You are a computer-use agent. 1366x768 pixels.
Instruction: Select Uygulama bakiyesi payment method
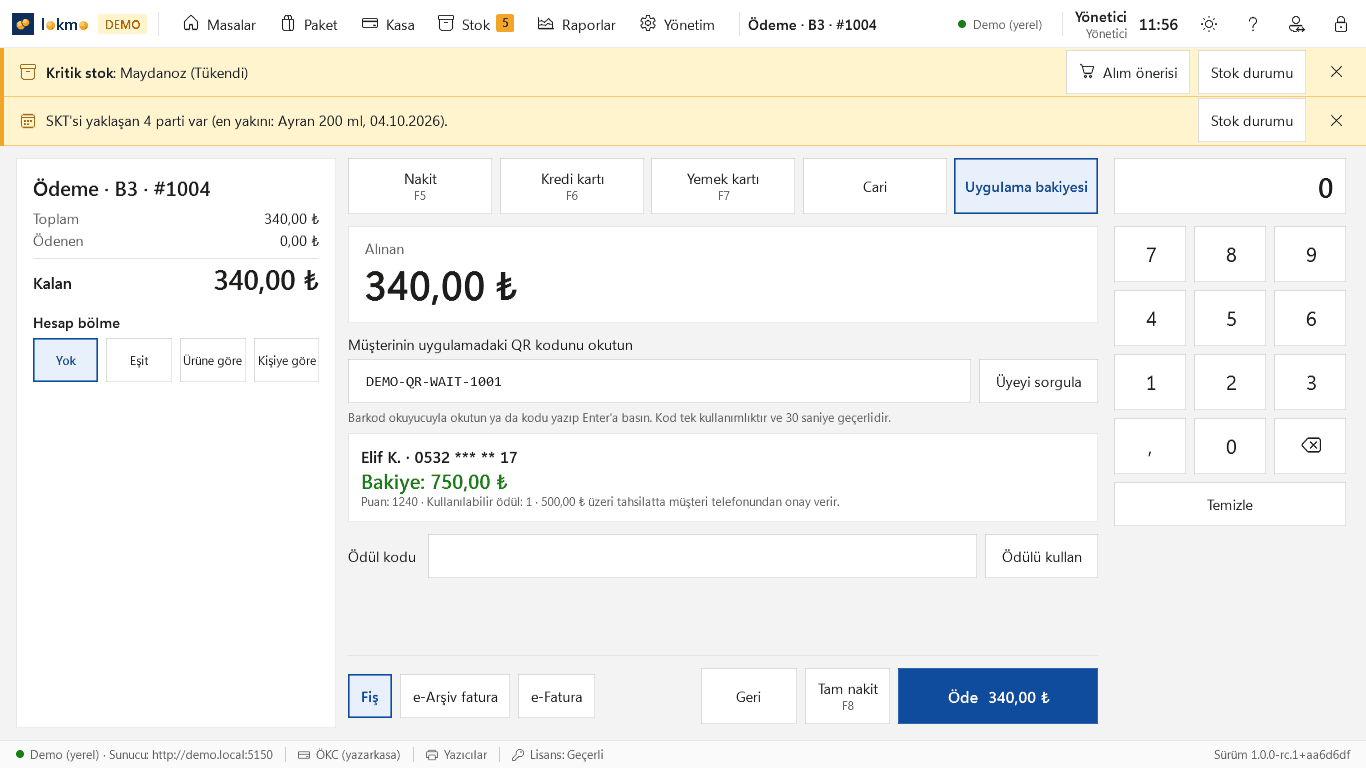1026,186
